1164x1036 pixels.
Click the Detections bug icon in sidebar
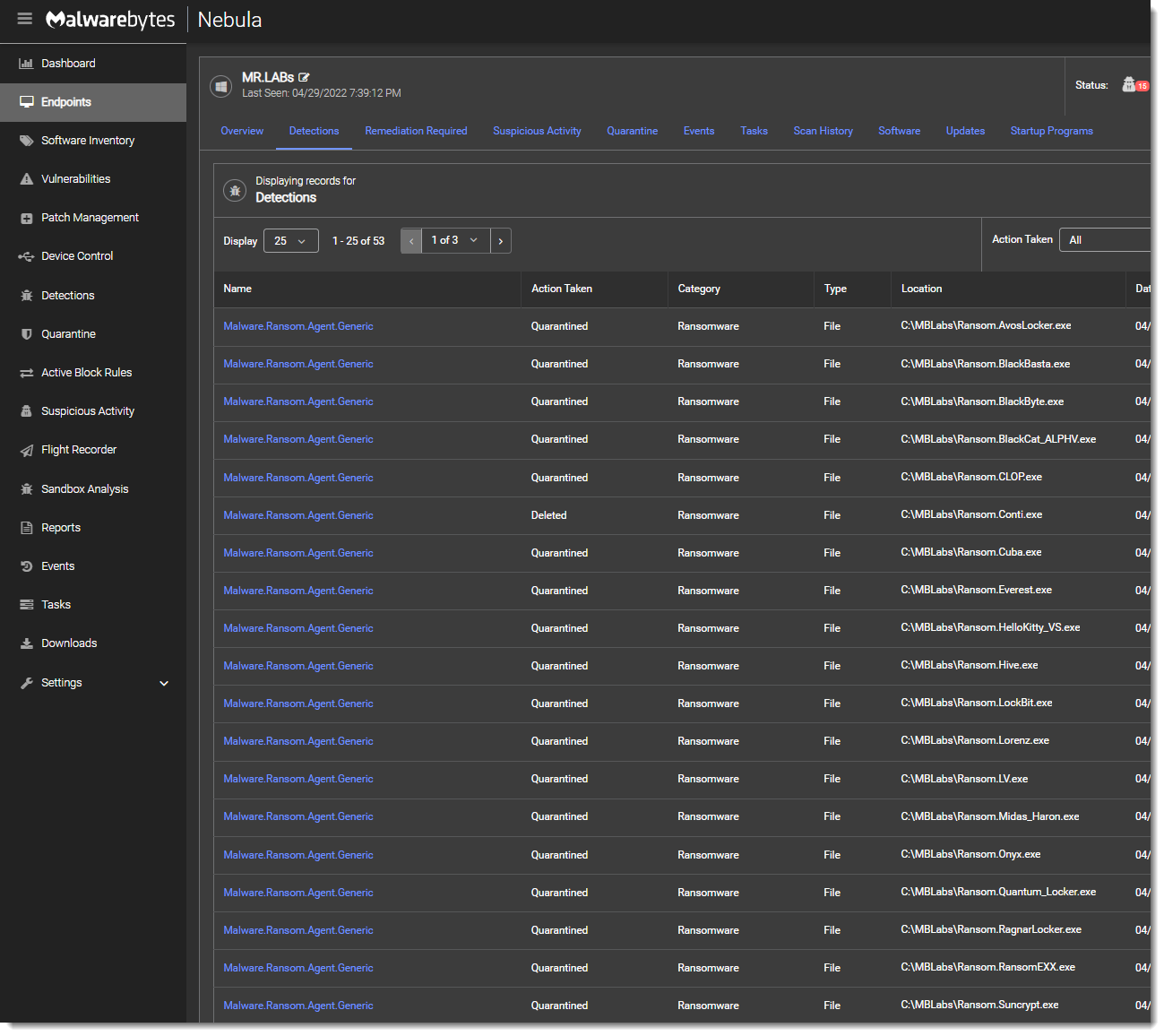(x=26, y=296)
